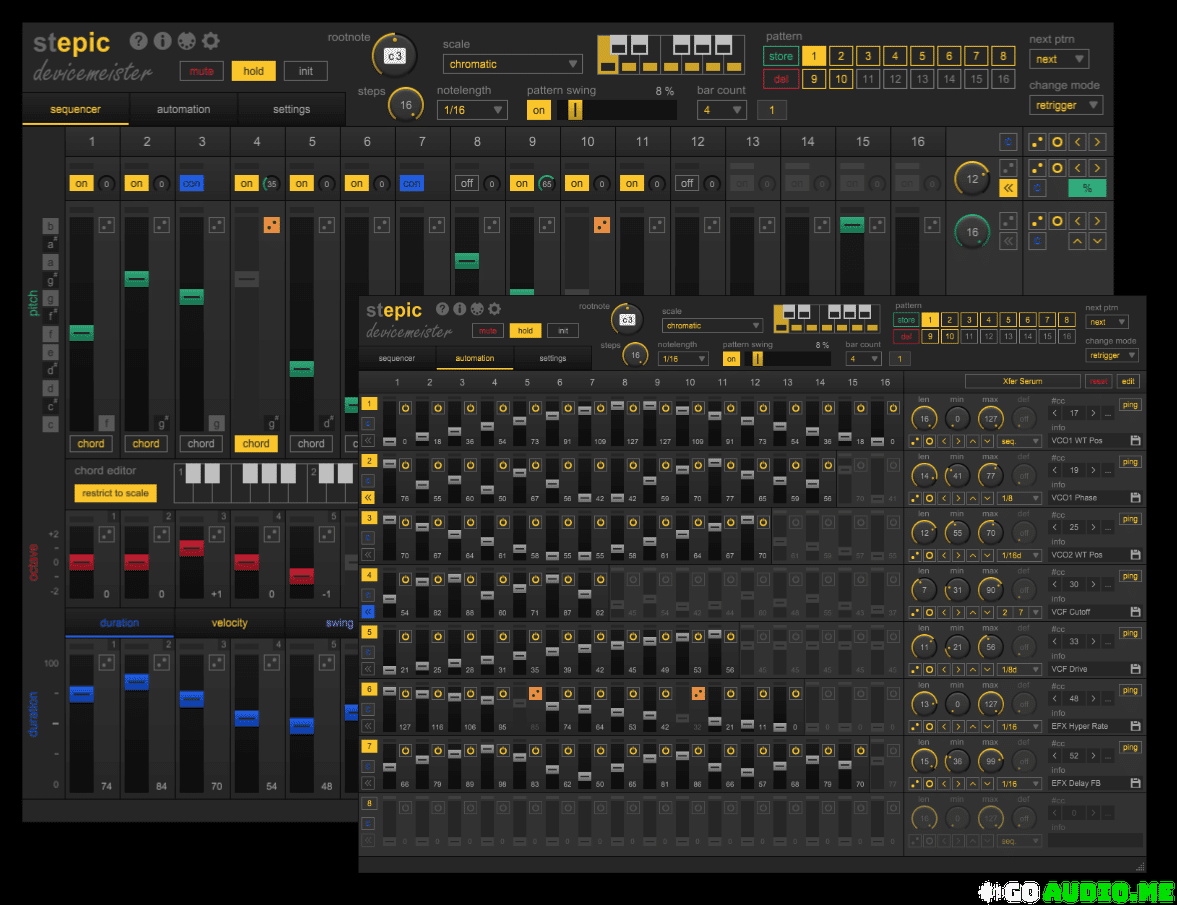Open chromatic scale dropdown in front window
Viewport: 1177px width, 905px height.
(x=712, y=326)
